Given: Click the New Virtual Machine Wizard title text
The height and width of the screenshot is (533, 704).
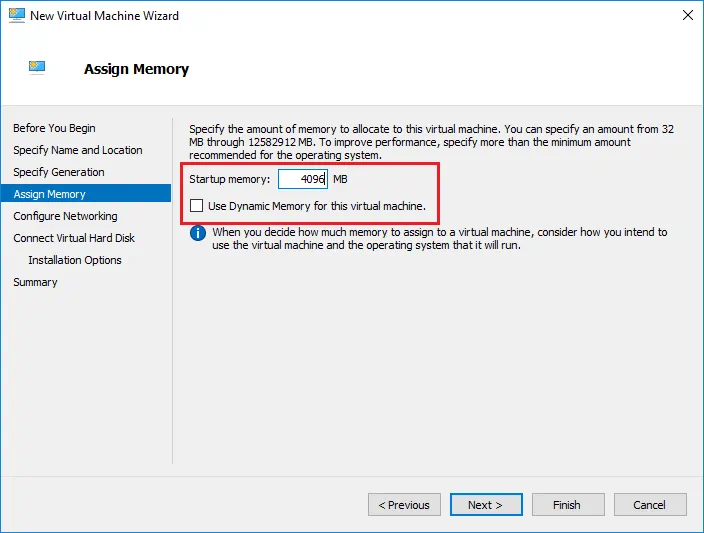Looking at the screenshot, I should [x=104, y=16].
